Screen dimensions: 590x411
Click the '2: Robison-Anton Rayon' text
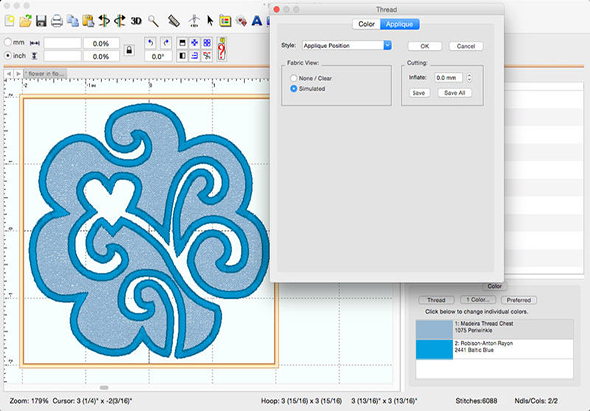[x=484, y=343]
